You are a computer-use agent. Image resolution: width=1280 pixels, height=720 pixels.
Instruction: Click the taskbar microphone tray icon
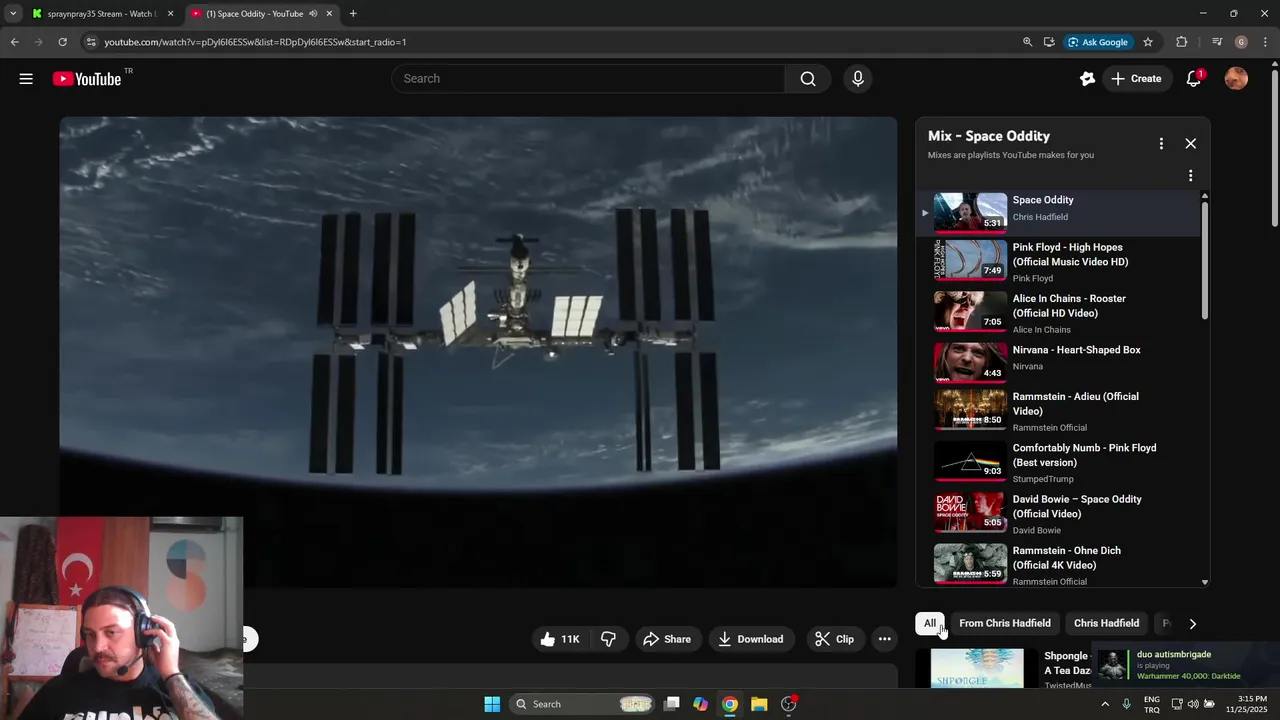(1127, 704)
